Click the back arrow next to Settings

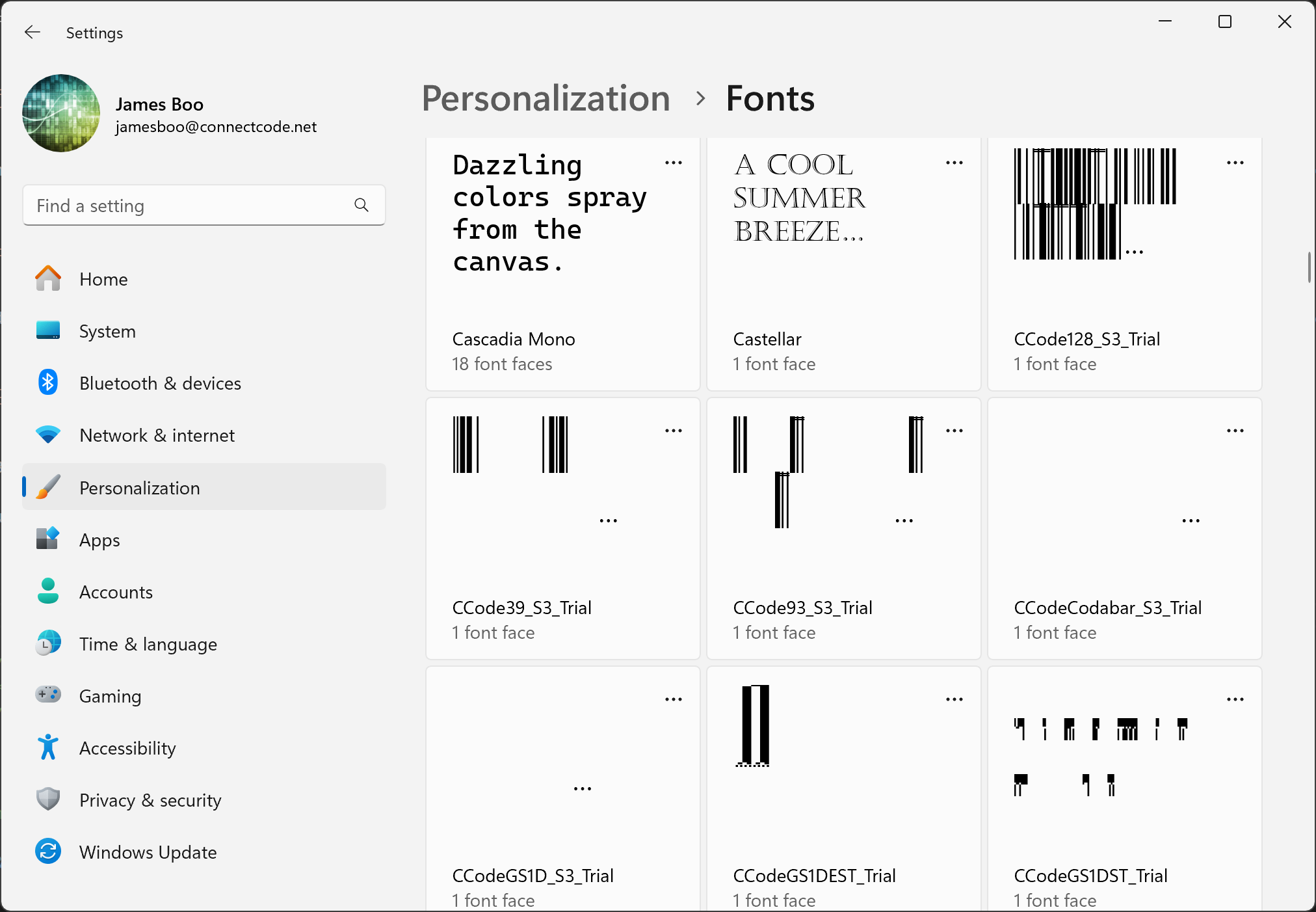tap(32, 32)
